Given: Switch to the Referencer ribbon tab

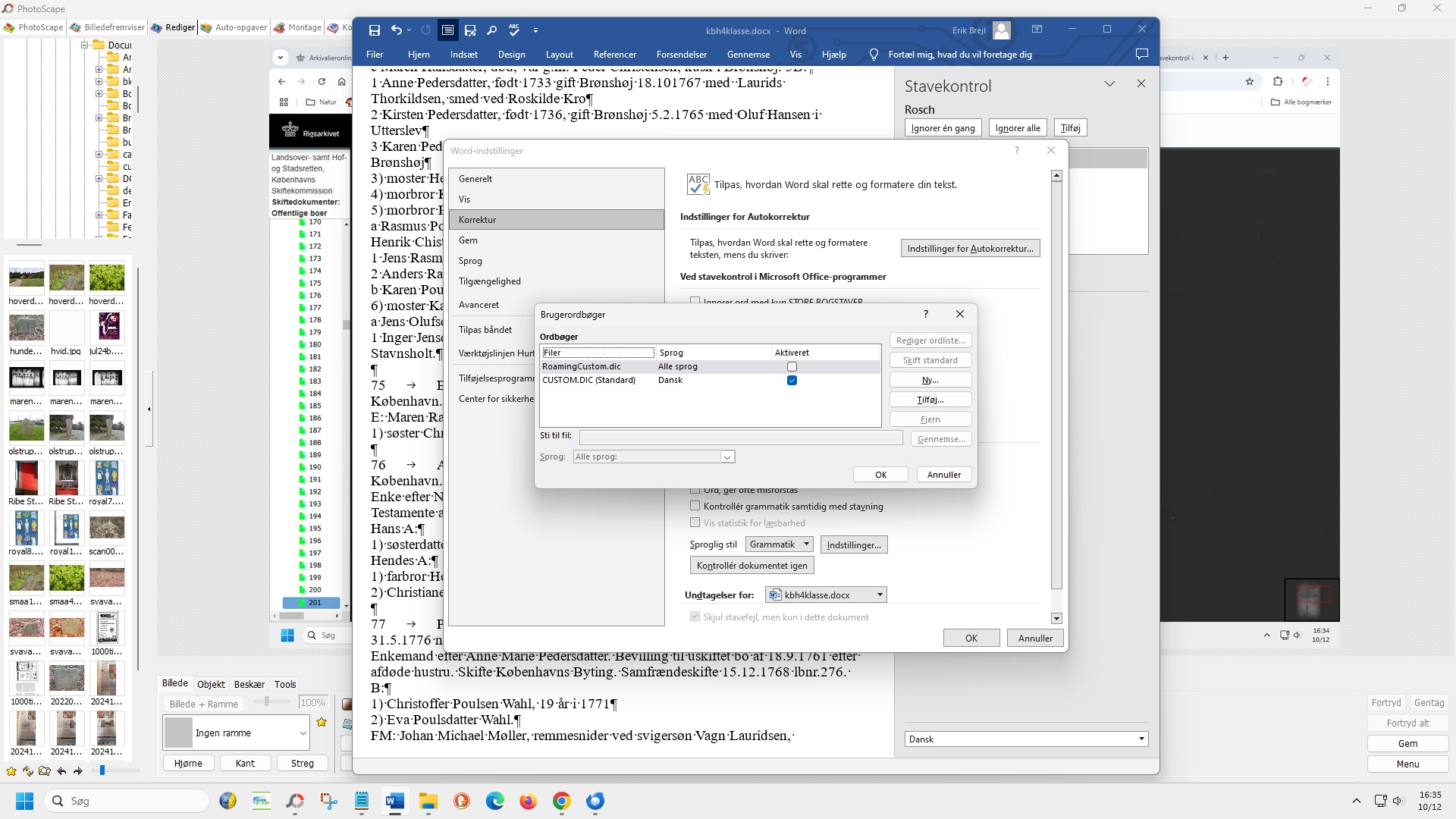Looking at the screenshot, I should tap(615, 54).
